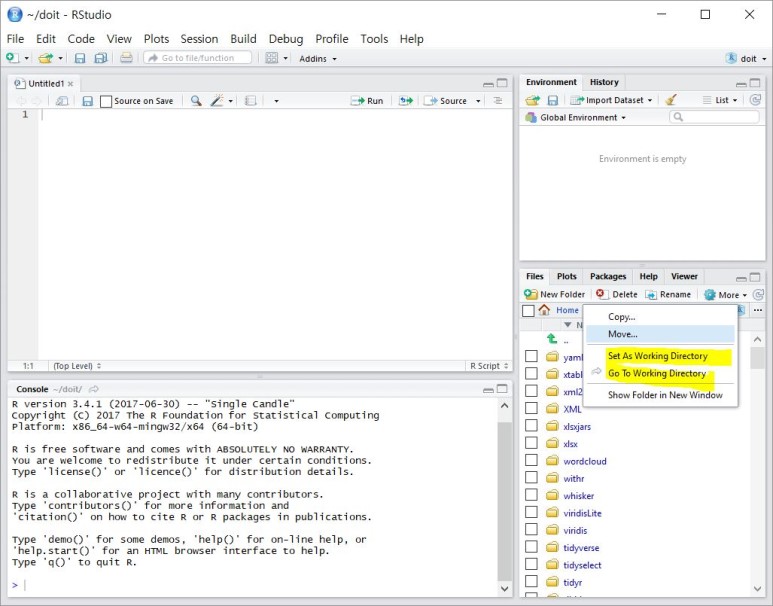Open the doit project dropdown

tap(746, 58)
